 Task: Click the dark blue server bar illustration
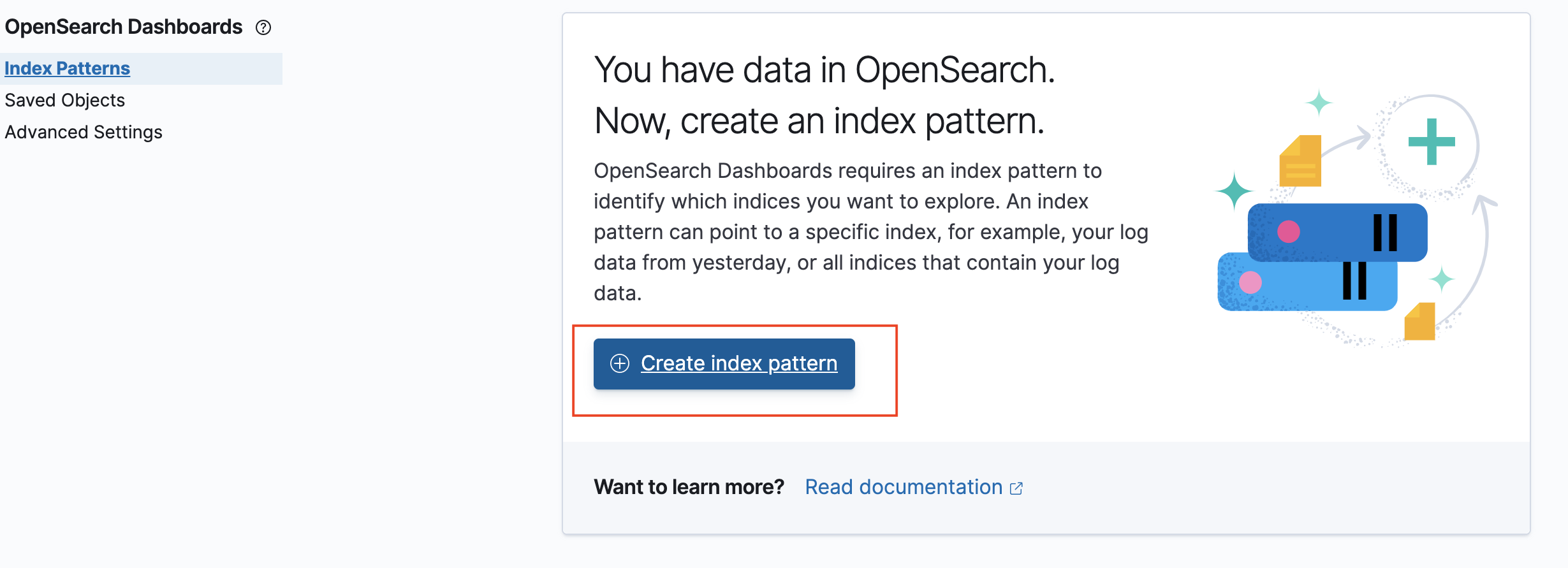click(1337, 232)
